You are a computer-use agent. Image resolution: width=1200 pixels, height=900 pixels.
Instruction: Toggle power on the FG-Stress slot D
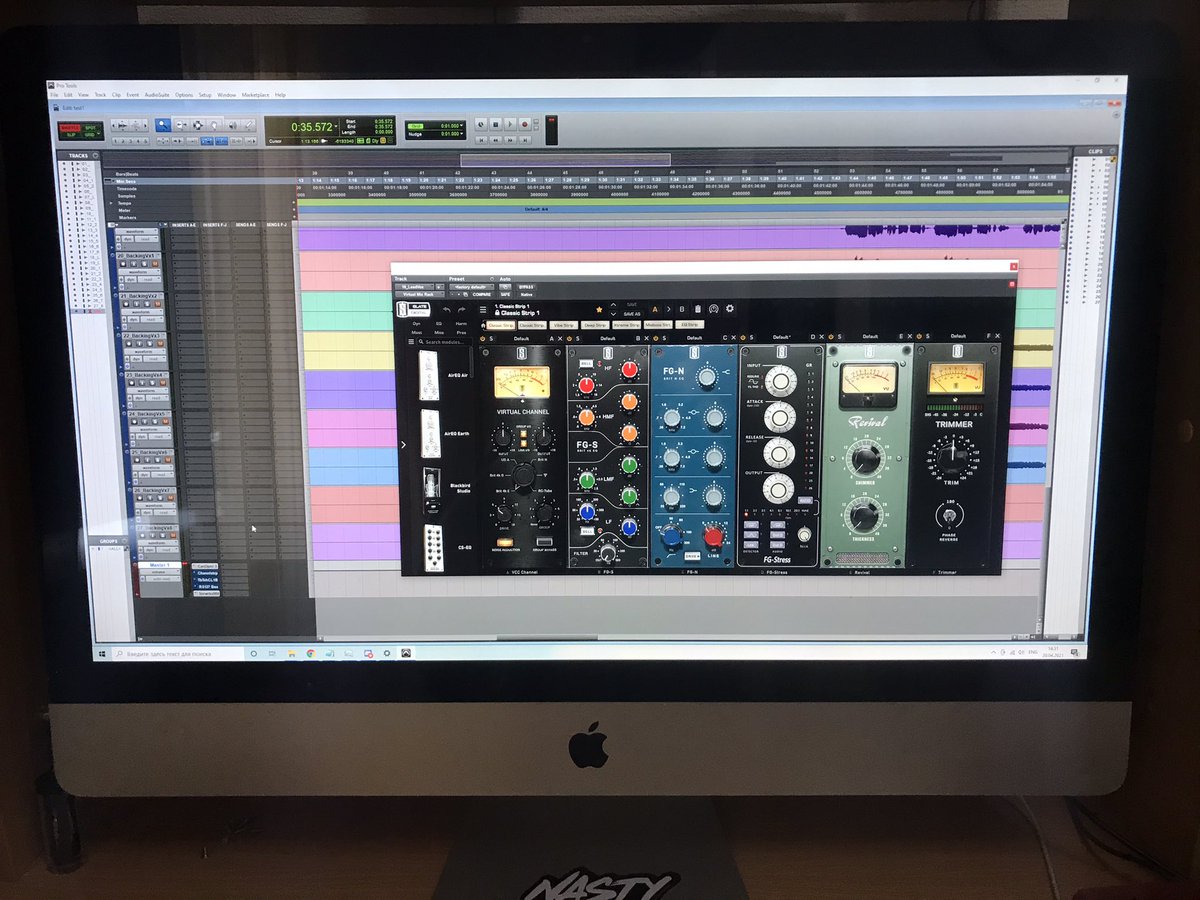pyautogui.click(x=743, y=337)
